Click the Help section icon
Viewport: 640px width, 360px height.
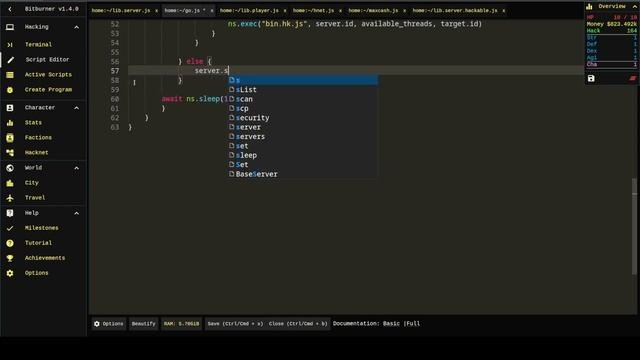(10, 213)
